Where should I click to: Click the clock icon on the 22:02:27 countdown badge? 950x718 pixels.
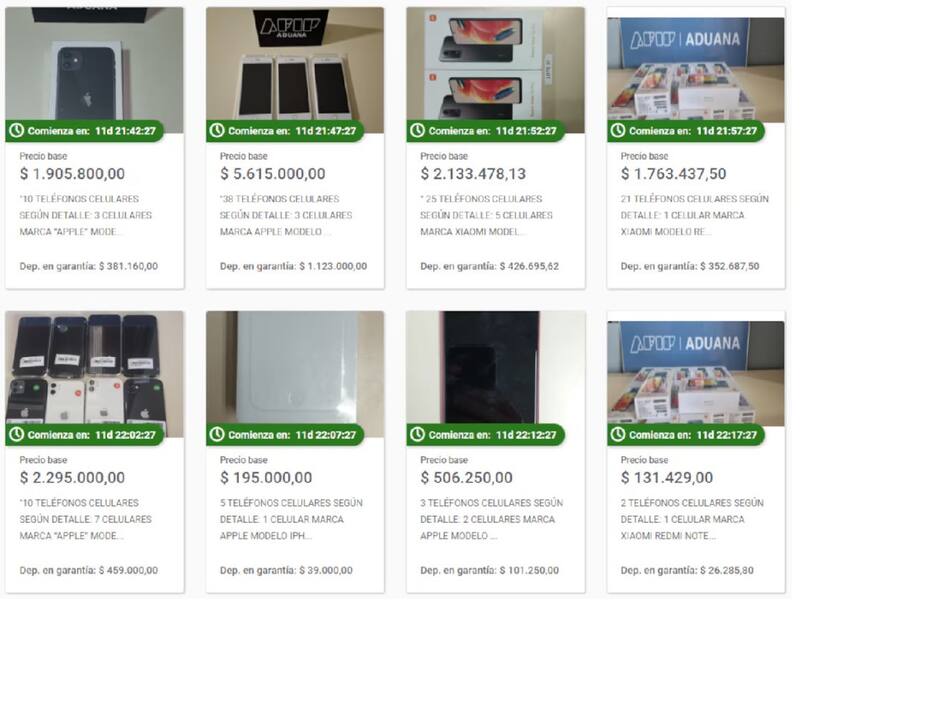point(17,434)
